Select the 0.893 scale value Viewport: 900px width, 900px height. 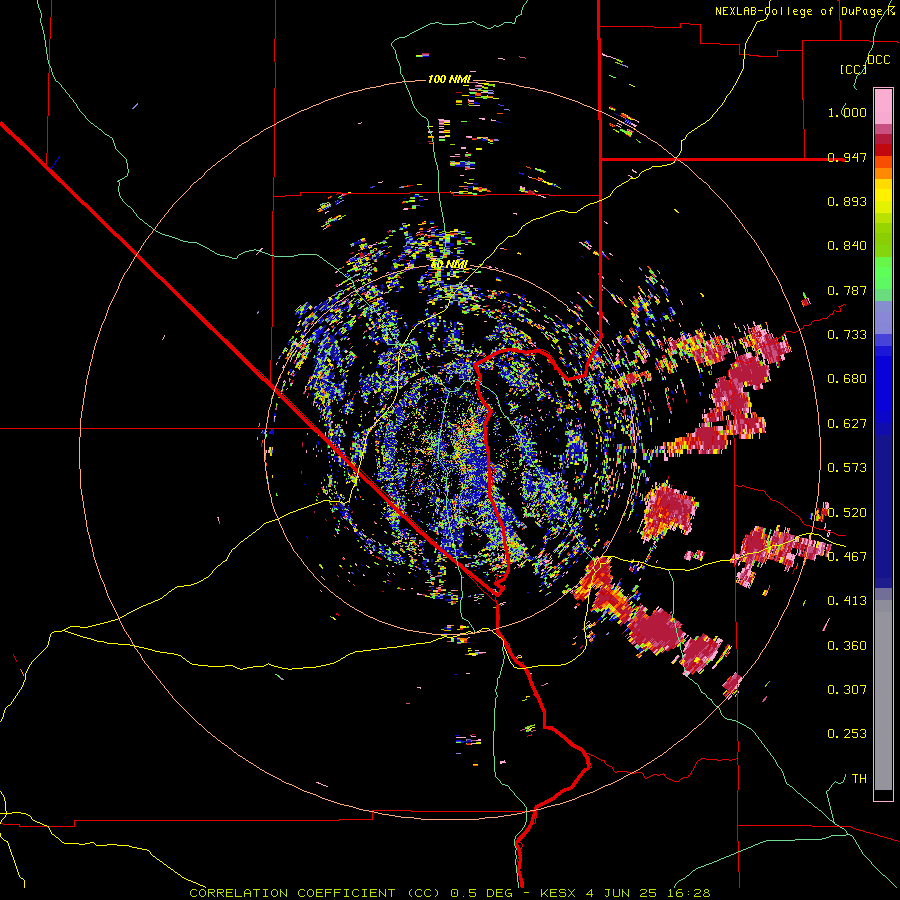coord(847,201)
